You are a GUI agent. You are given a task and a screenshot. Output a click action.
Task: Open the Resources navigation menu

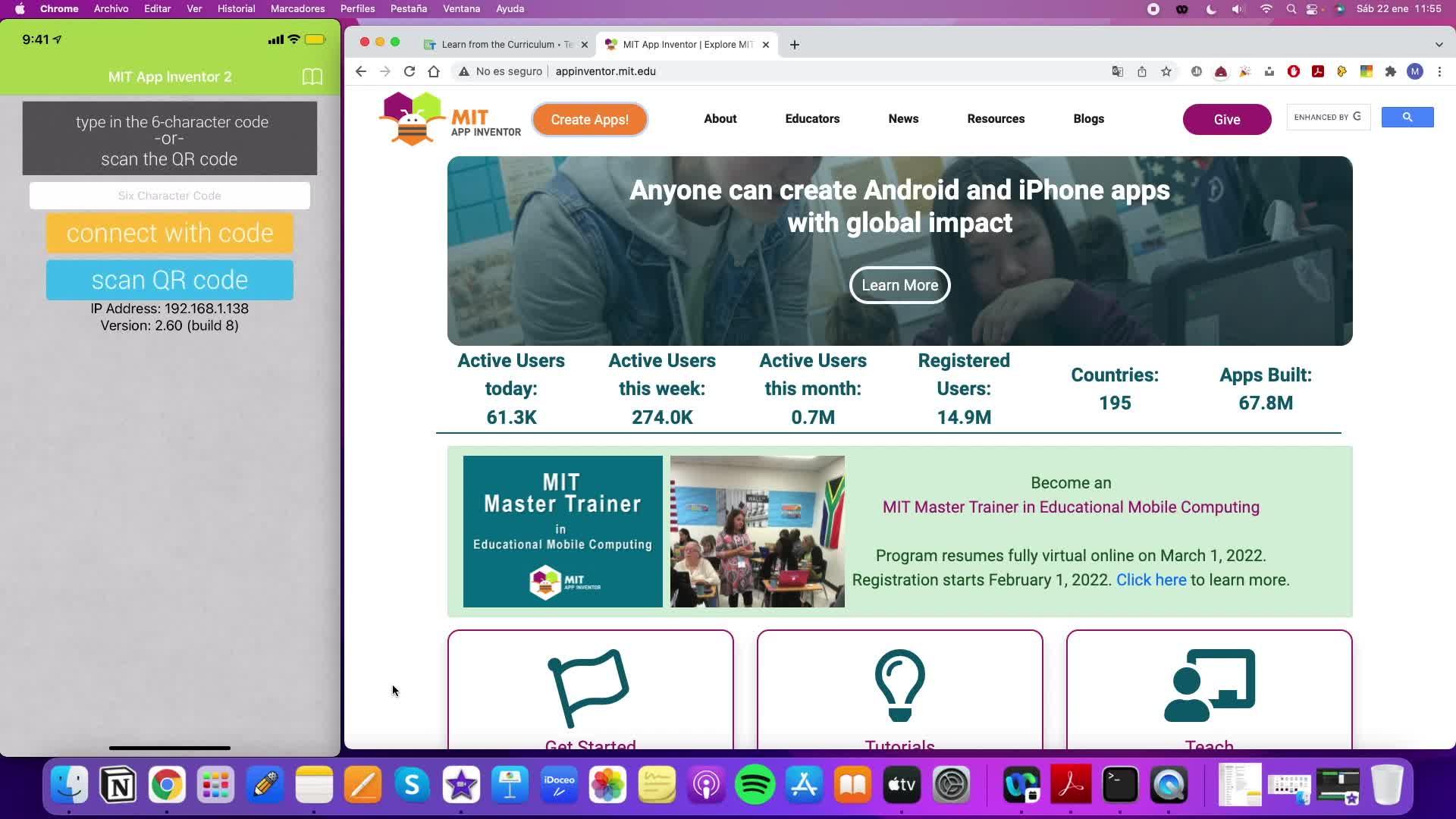996,119
